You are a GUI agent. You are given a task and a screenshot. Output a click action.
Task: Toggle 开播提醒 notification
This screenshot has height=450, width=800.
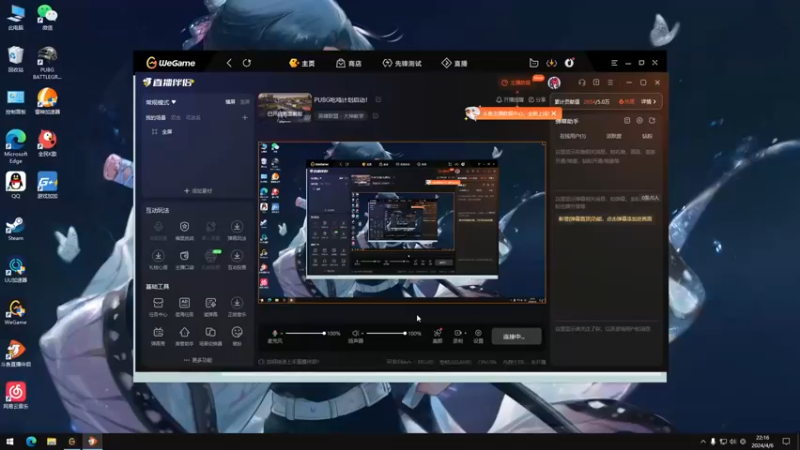(x=510, y=100)
